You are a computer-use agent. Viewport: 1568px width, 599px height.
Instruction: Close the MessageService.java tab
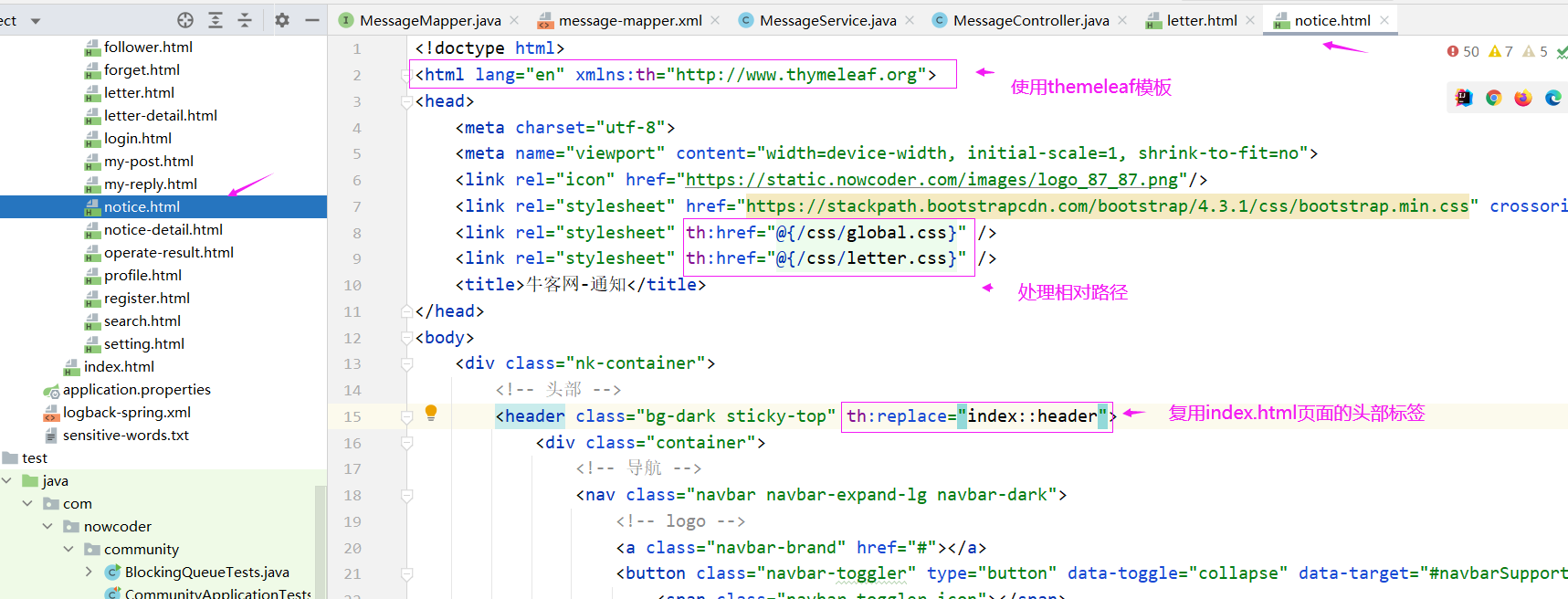tap(910, 20)
